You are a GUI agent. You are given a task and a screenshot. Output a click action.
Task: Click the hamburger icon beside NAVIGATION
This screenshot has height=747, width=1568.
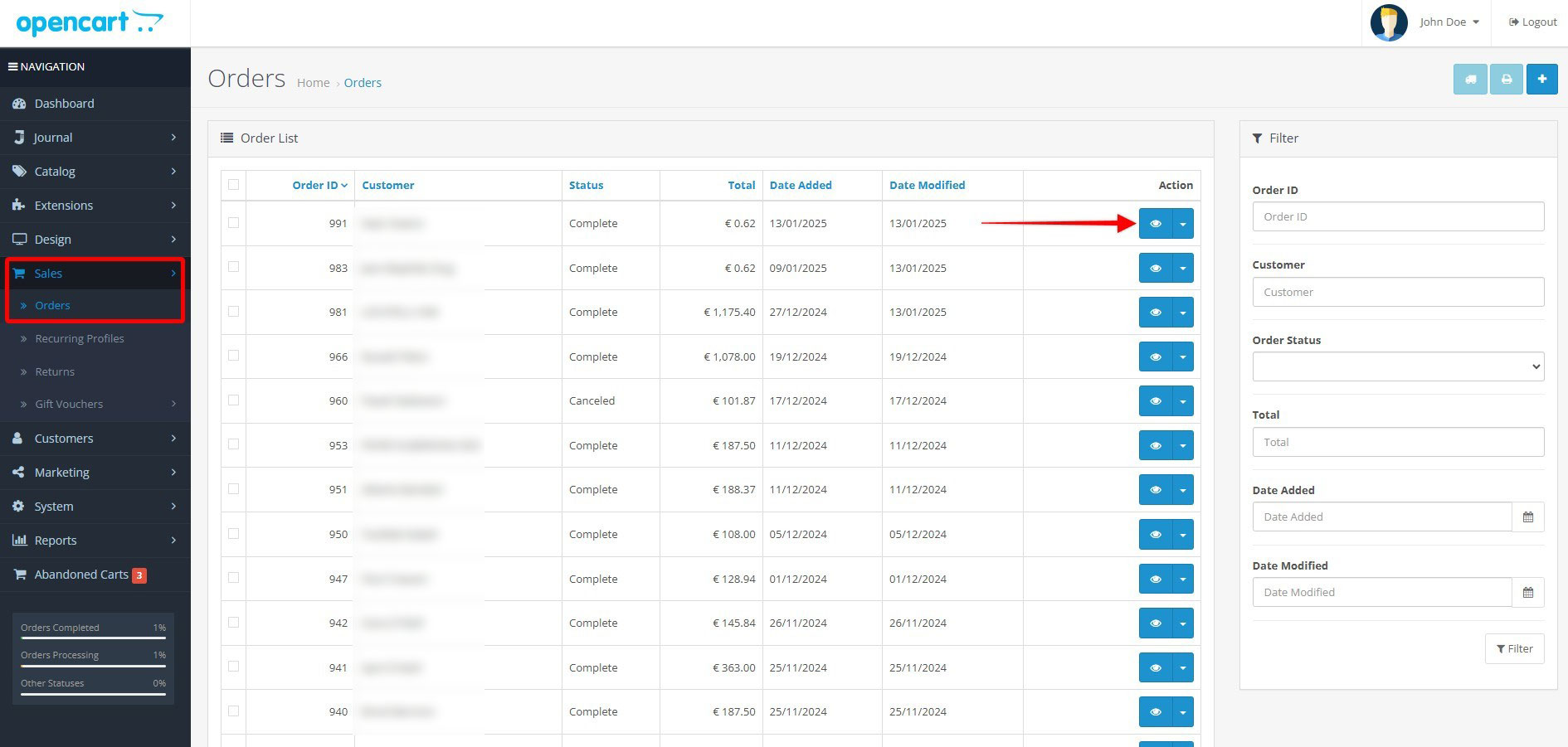coord(13,66)
